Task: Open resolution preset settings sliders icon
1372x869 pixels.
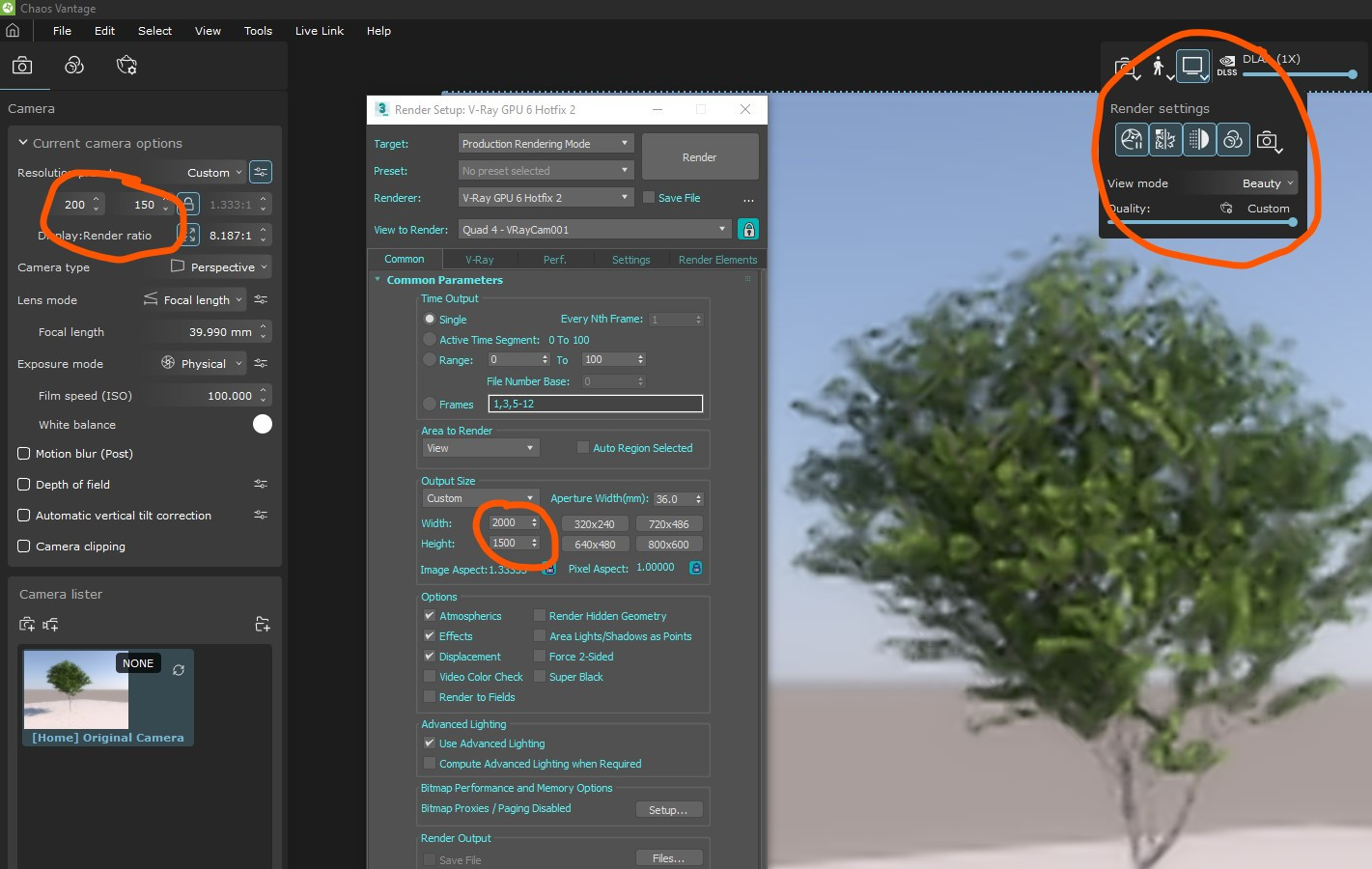Action: pos(261,172)
